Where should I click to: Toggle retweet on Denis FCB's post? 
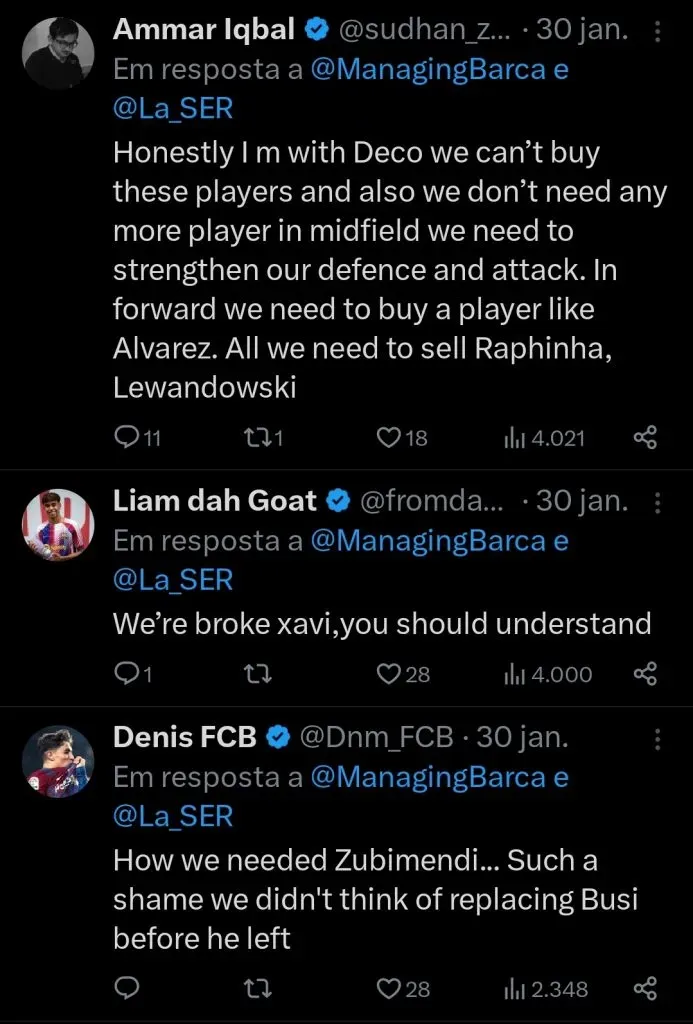[257, 989]
